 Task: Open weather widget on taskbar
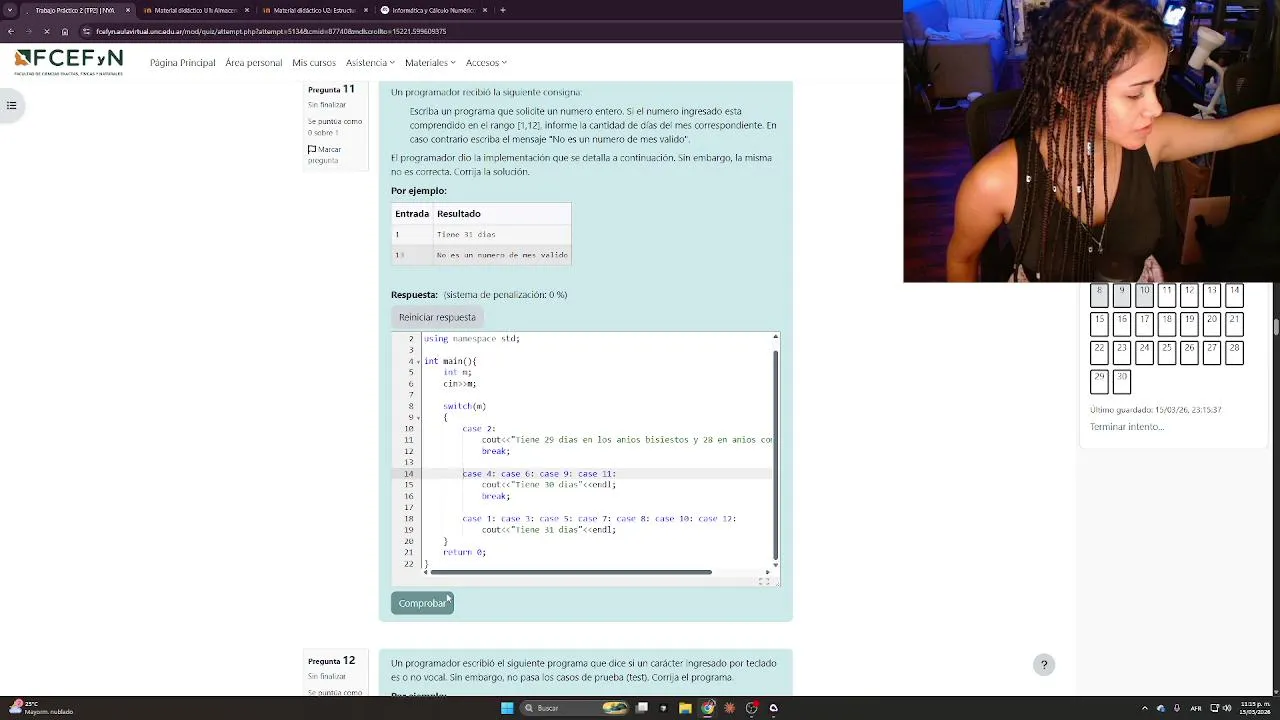[x=40, y=708]
